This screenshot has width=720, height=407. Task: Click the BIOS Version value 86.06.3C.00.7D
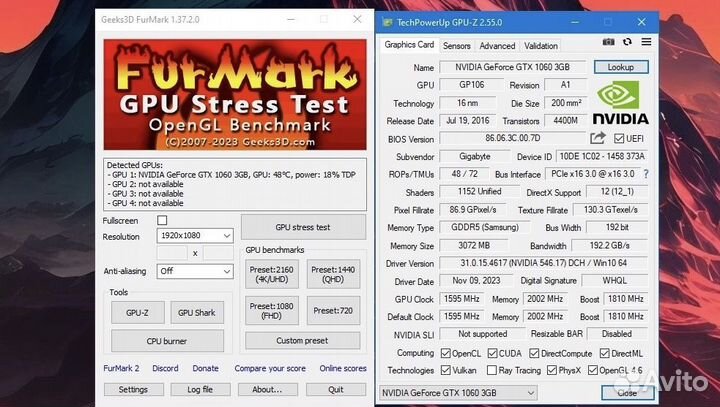point(512,138)
